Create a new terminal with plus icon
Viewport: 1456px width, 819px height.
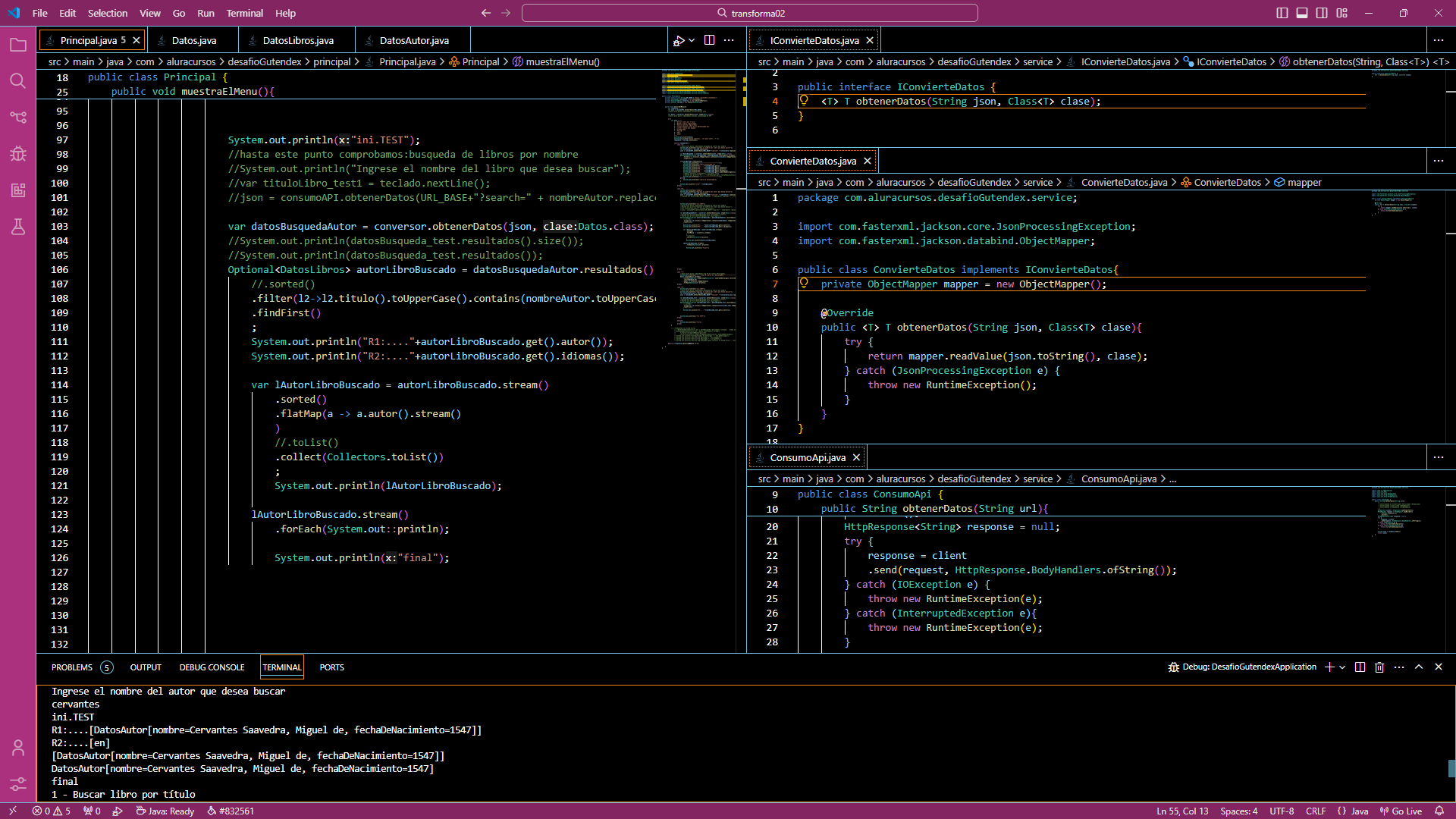coord(1329,667)
